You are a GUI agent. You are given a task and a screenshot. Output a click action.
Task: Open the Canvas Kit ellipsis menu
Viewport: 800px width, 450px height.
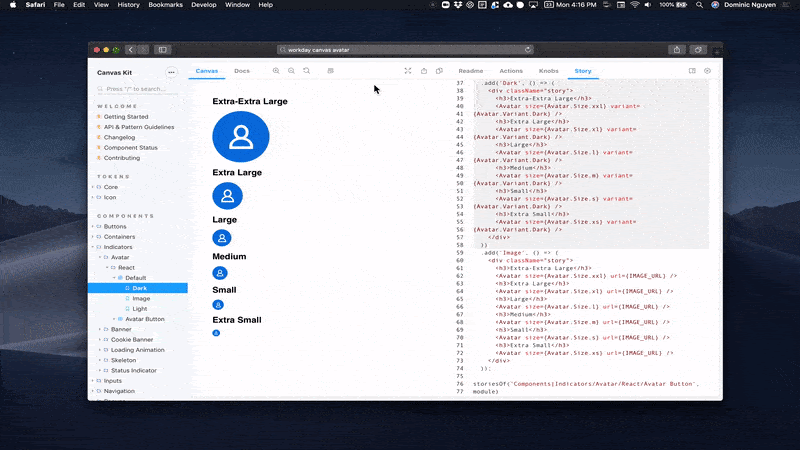pyautogui.click(x=171, y=72)
